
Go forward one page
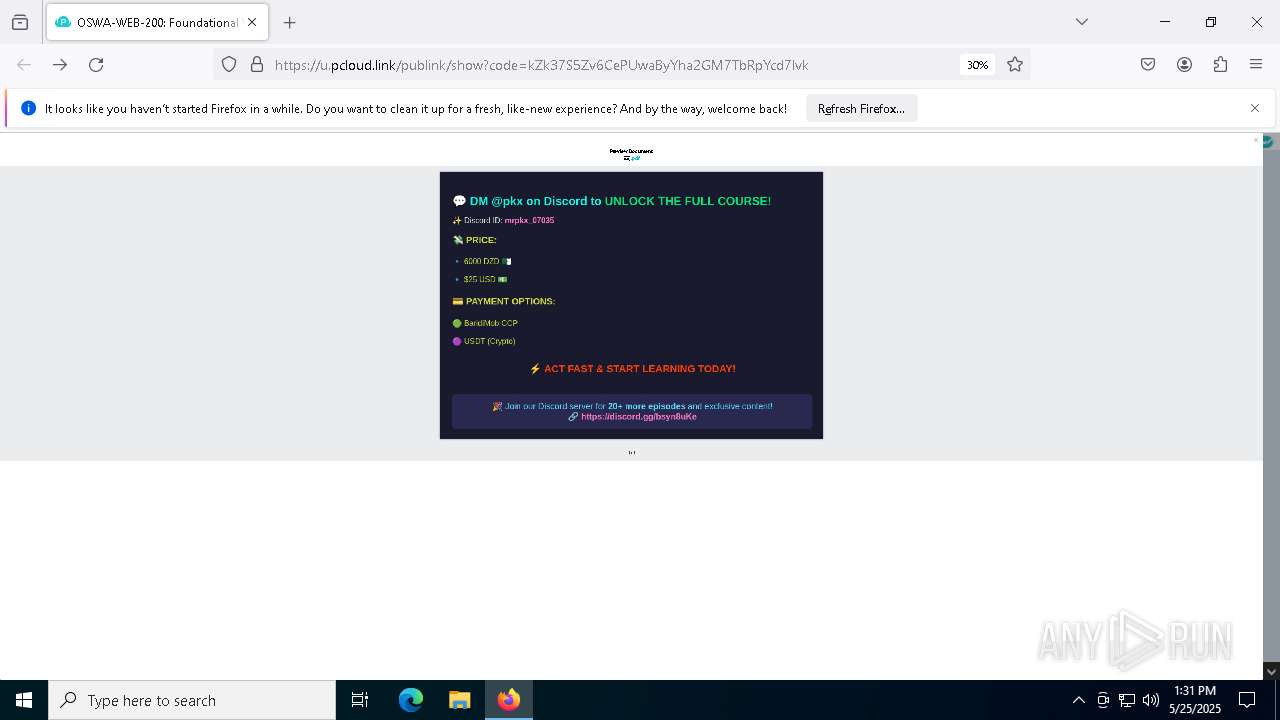(x=60, y=64)
